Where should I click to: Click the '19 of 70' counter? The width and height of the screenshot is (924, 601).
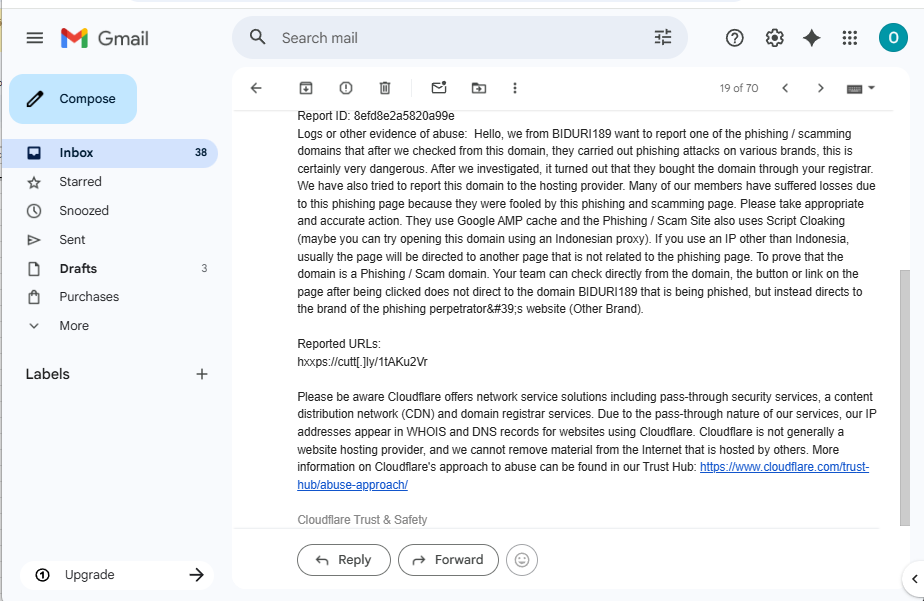click(x=738, y=88)
